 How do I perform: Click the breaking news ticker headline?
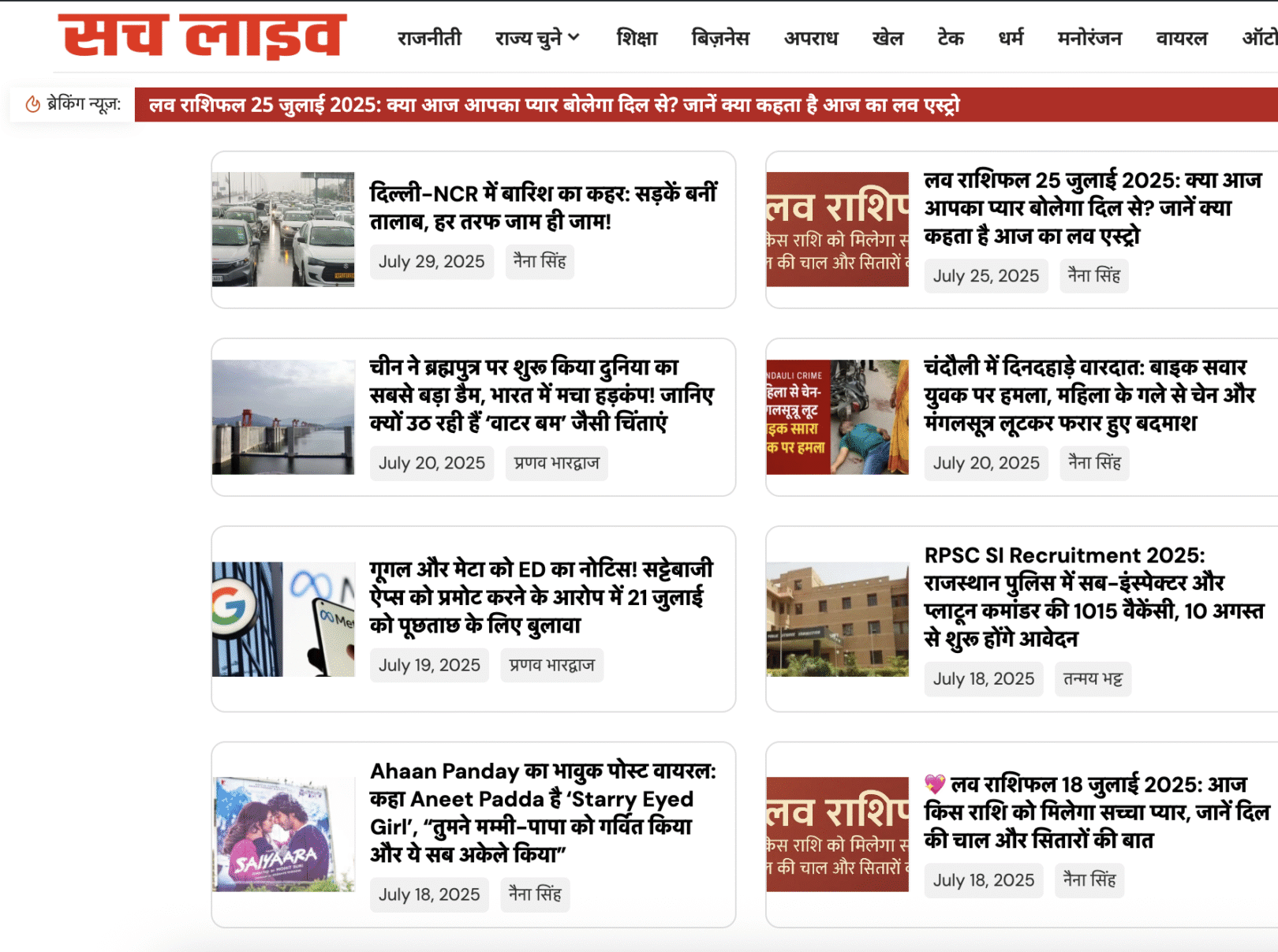(x=555, y=105)
